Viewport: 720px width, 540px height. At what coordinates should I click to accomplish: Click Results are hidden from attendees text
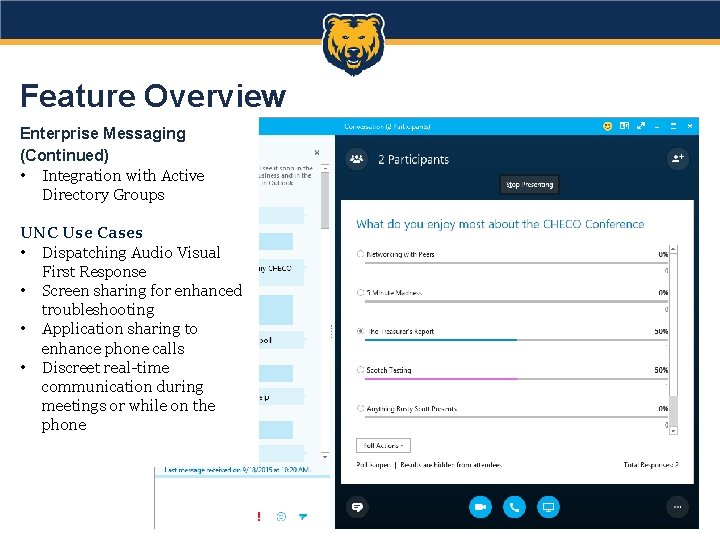click(451, 465)
